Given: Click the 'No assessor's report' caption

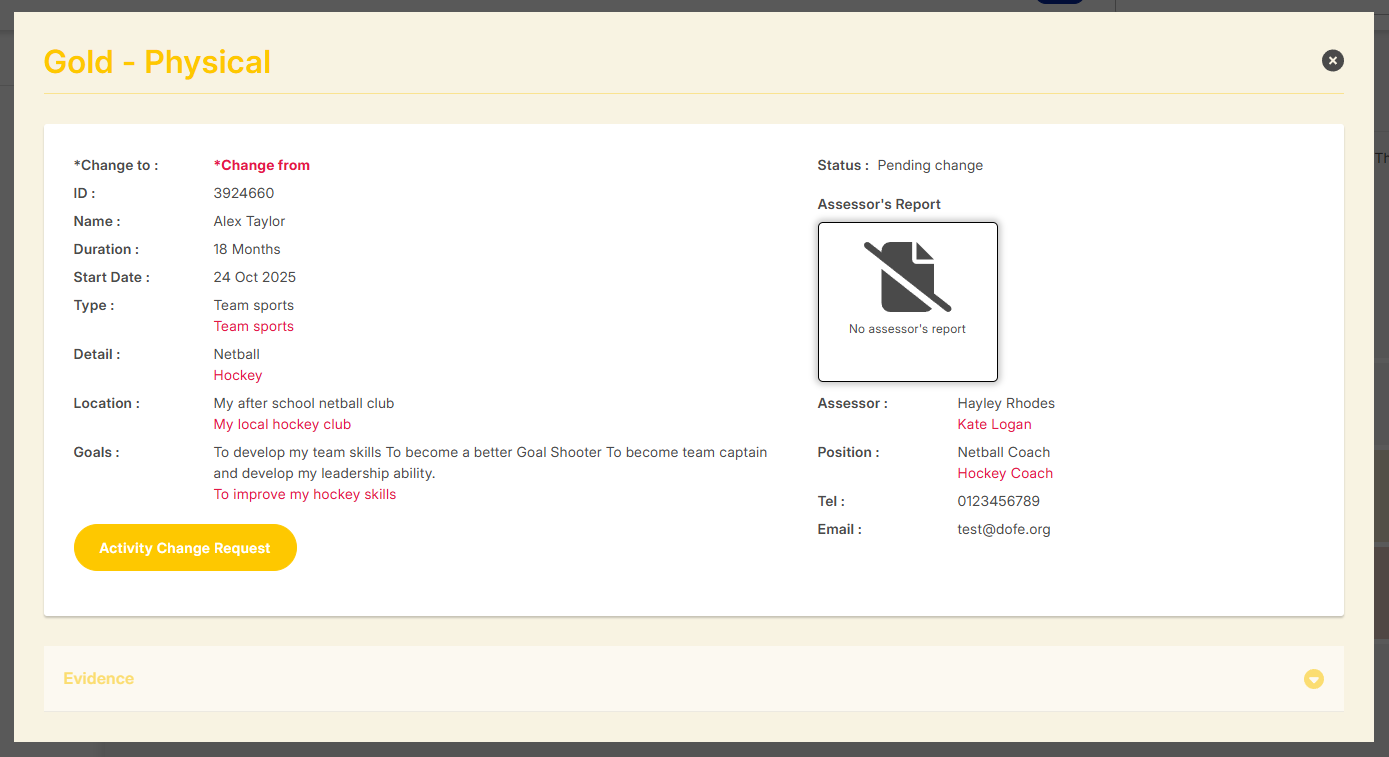Looking at the screenshot, I should [x=907, y=329].
